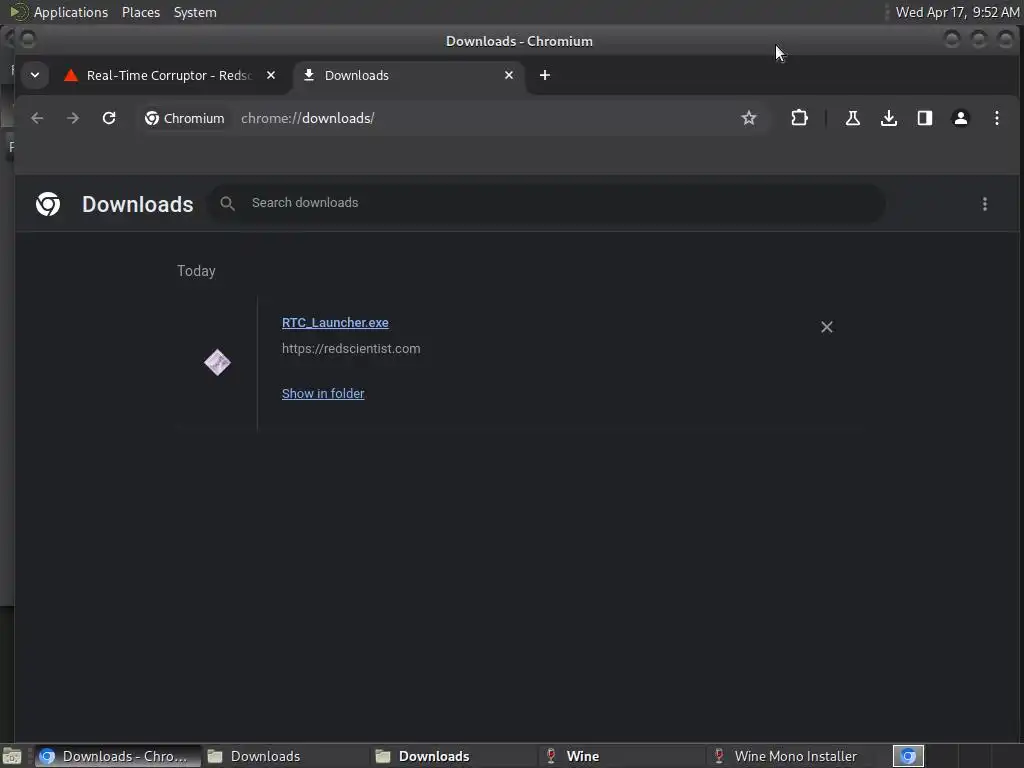Switch to Wine Mono Installer taskbar window
1024x768 pixels.
[x=790, y=756]
